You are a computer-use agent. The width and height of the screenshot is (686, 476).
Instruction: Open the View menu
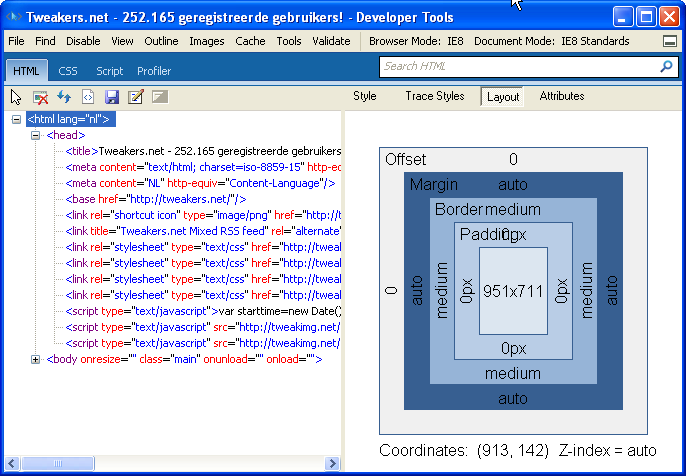coord(122,41)
